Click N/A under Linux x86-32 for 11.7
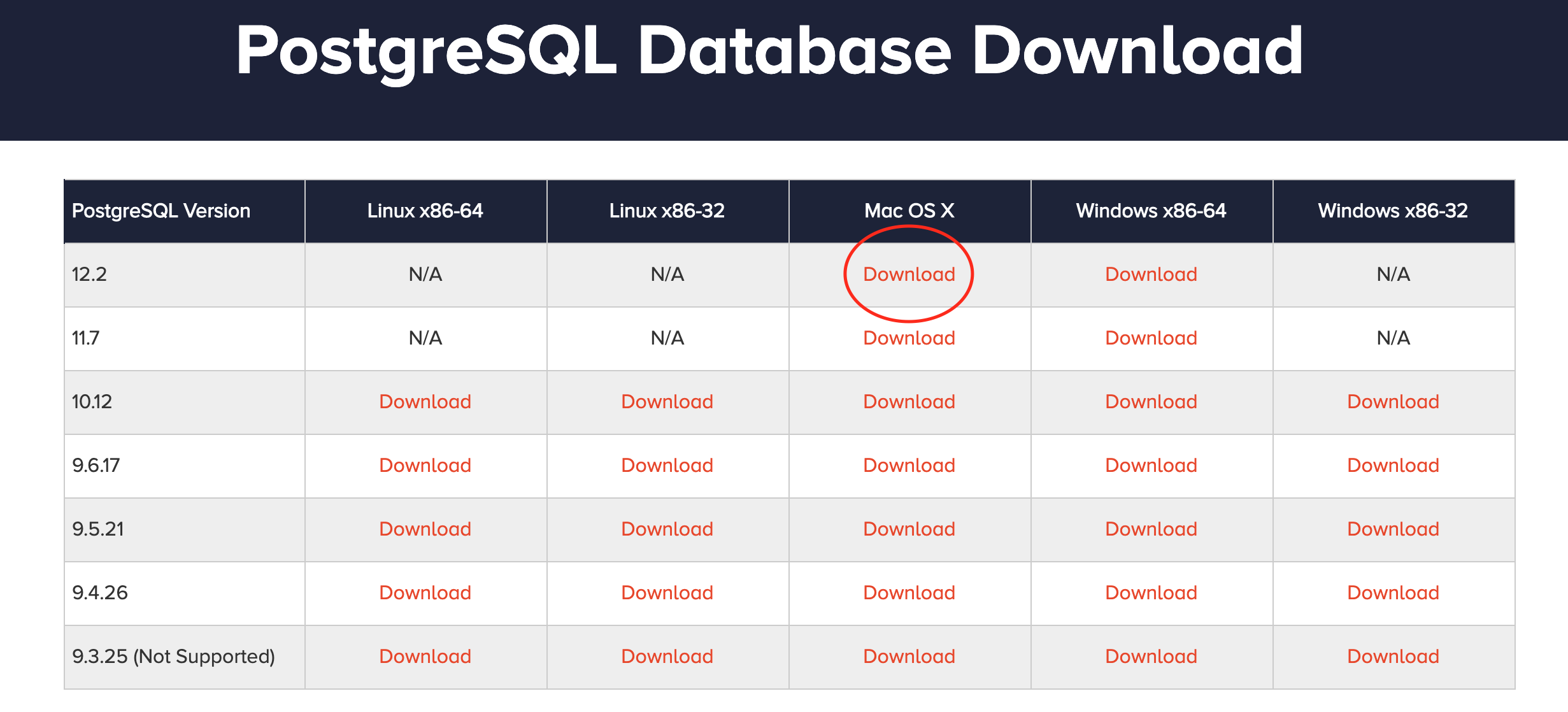This screenshot has width=1568, height=712. [667, 338]
